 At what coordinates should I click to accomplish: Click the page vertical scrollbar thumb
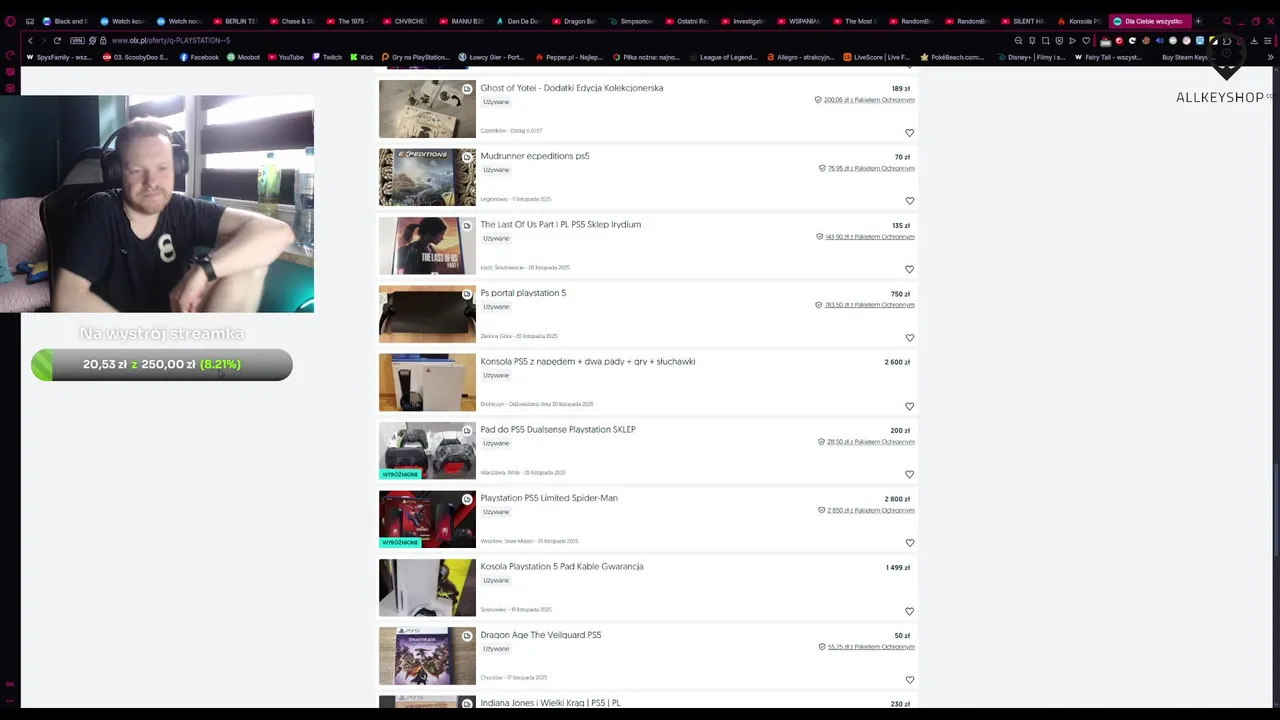coord(1277,510)
